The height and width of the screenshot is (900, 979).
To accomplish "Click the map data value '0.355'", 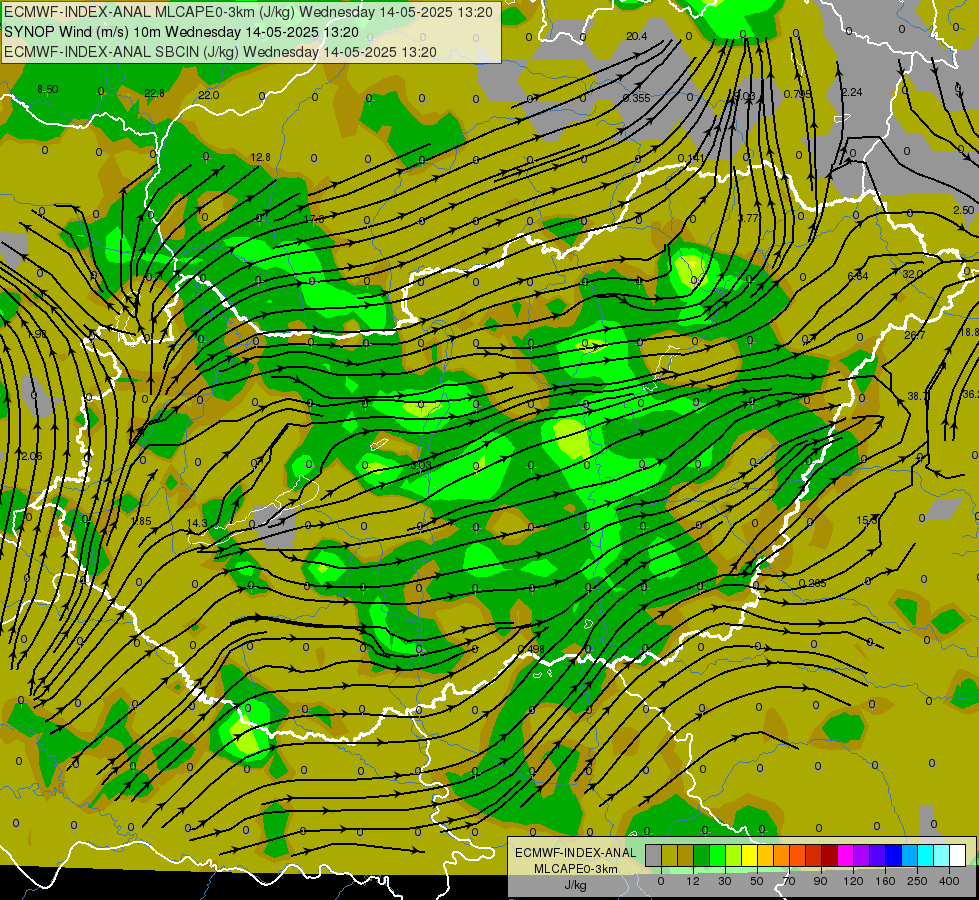I will click(637, 98).
